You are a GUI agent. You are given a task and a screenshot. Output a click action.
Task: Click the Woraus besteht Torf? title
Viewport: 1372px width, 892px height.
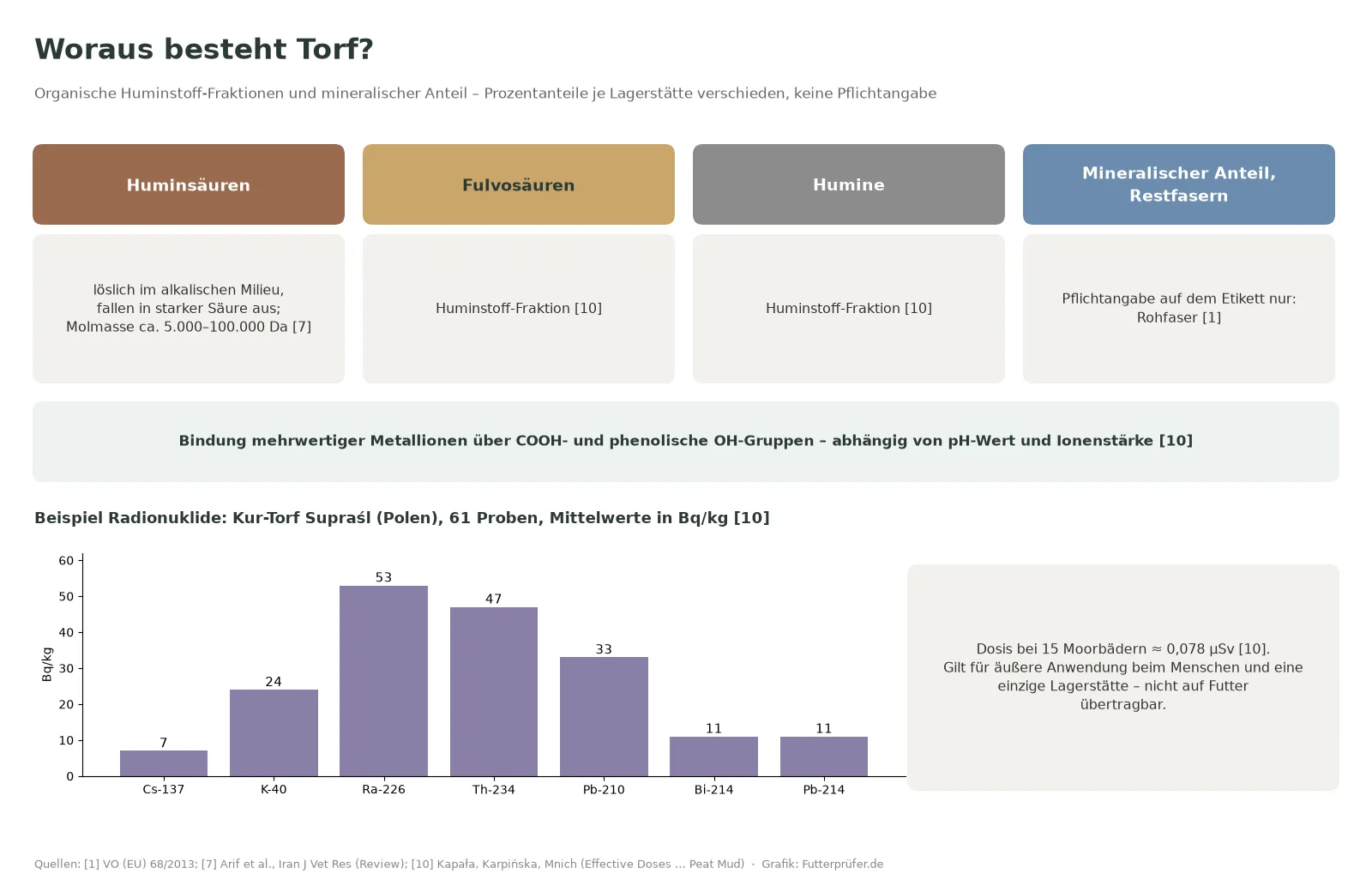(x=204, y=49)
